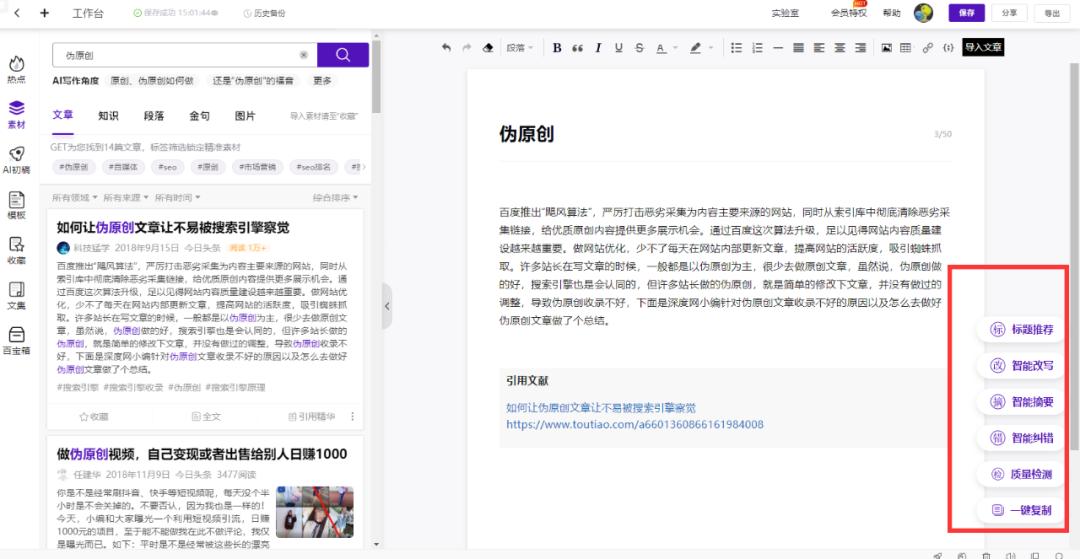This screenshot has width=1080, height=559.
Task: Center align the text
Action: (840, 48)
